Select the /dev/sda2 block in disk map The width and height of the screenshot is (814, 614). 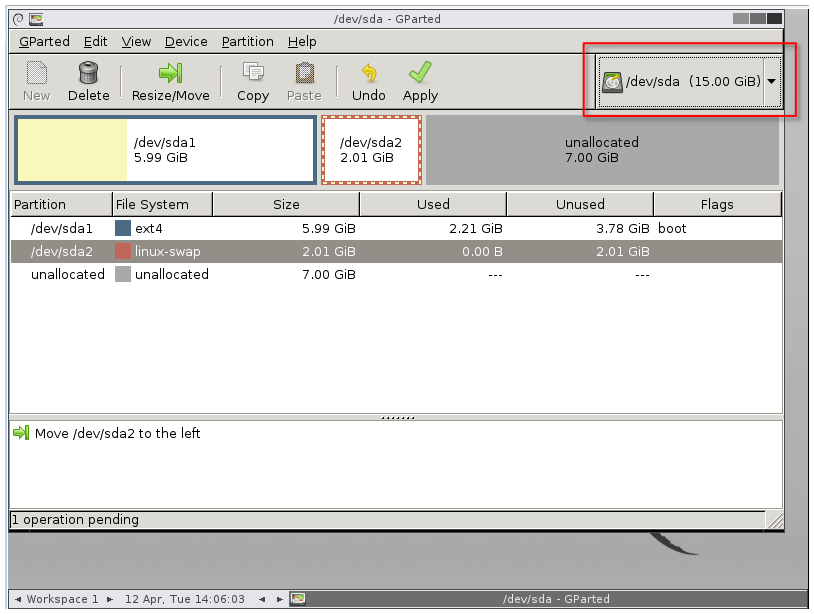click(x=372, y=150)
